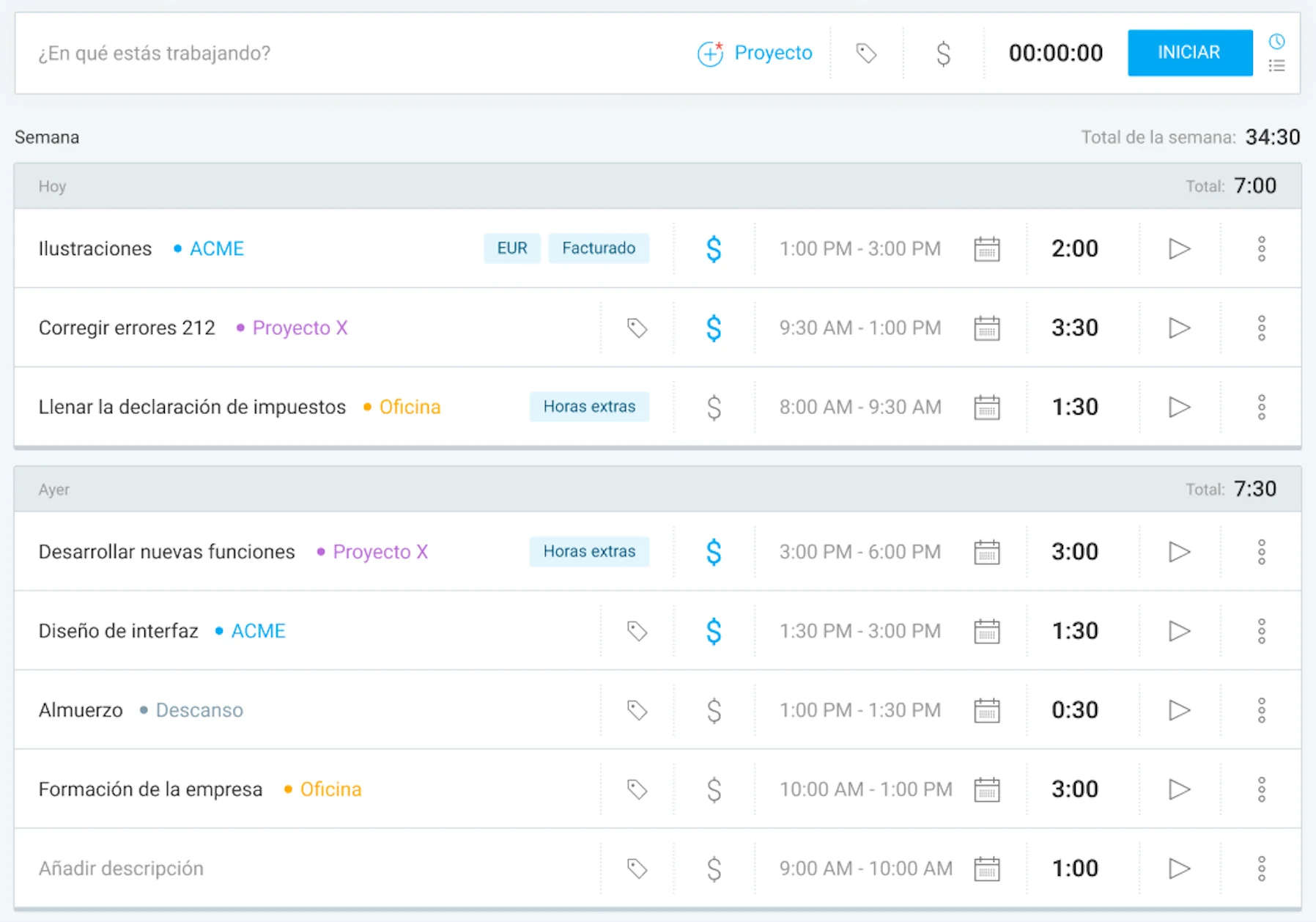Disable billable status on Ilustraciones entry
Viewport: 1316px width, 922px height.
tap(714, 249)
